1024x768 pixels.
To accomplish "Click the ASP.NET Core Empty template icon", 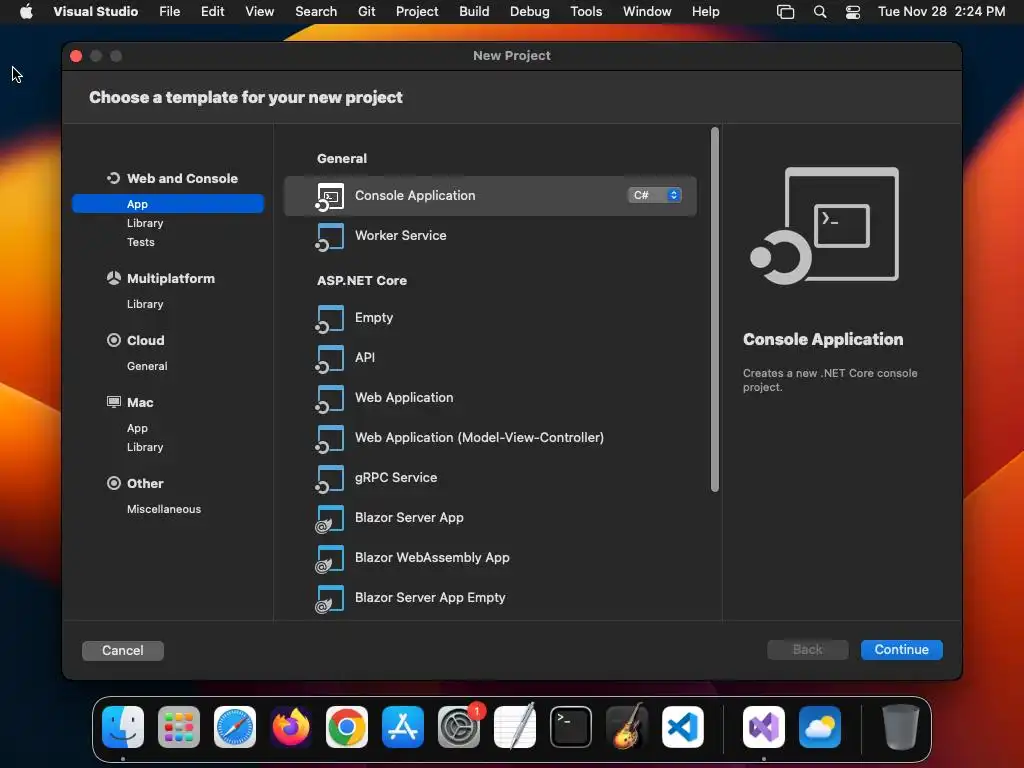I will (x=330, y=319).
